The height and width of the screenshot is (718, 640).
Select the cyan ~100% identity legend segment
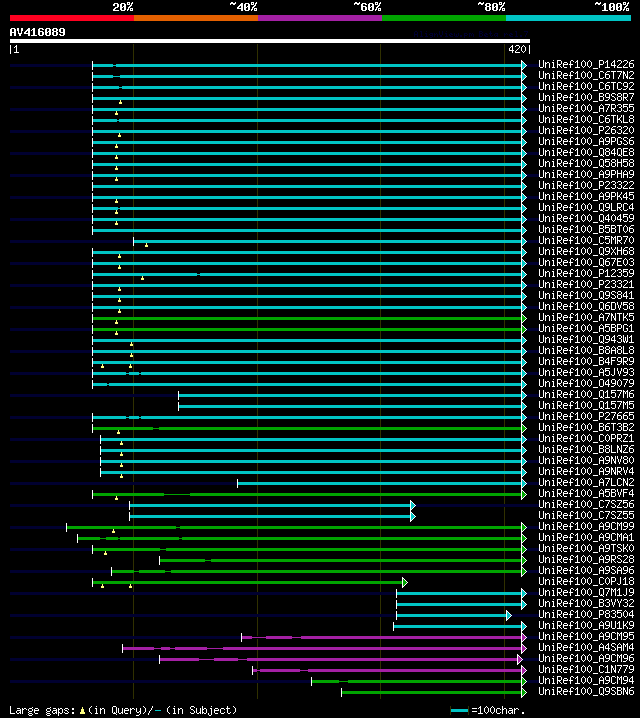(569, 18)
